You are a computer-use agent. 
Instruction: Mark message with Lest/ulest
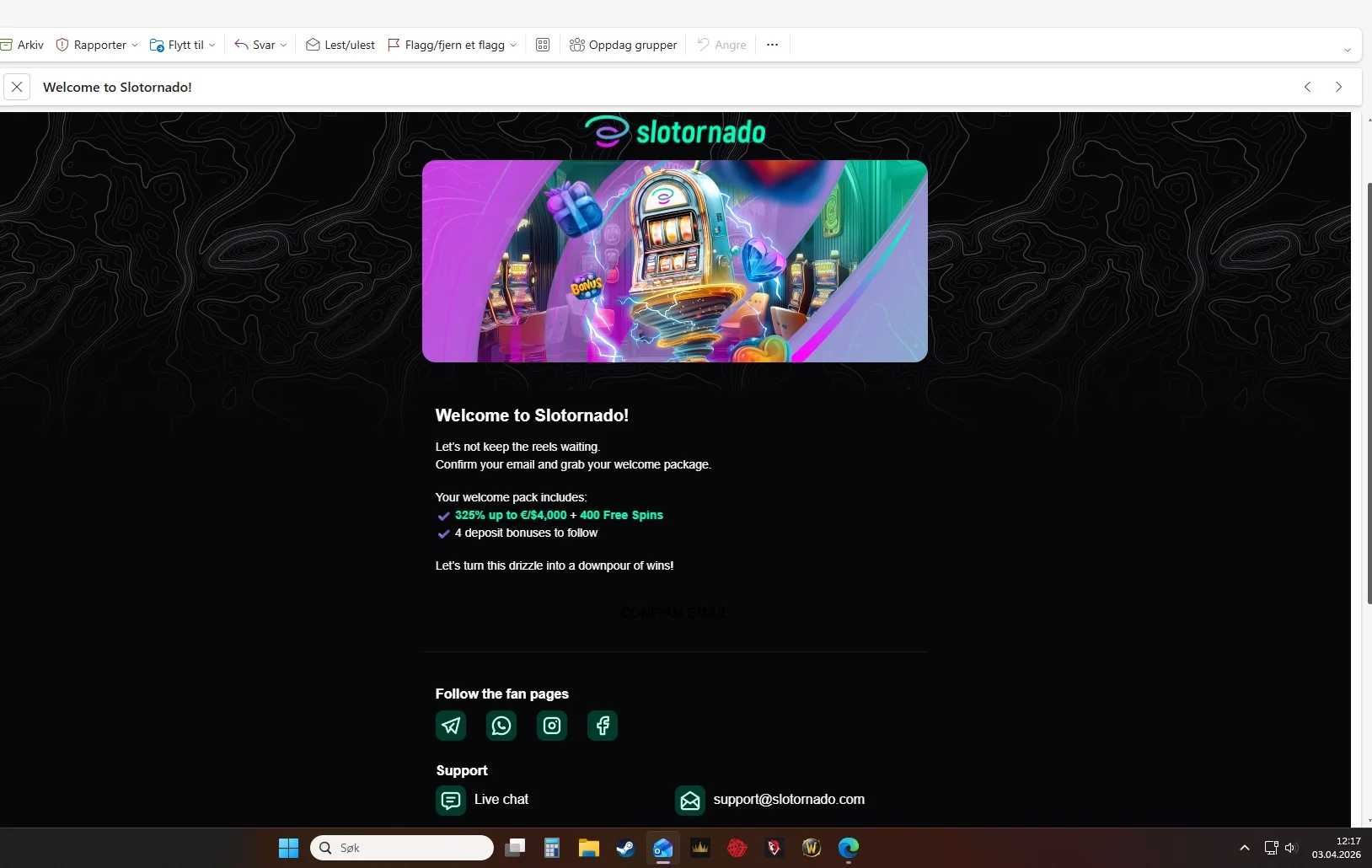[340, 45]
